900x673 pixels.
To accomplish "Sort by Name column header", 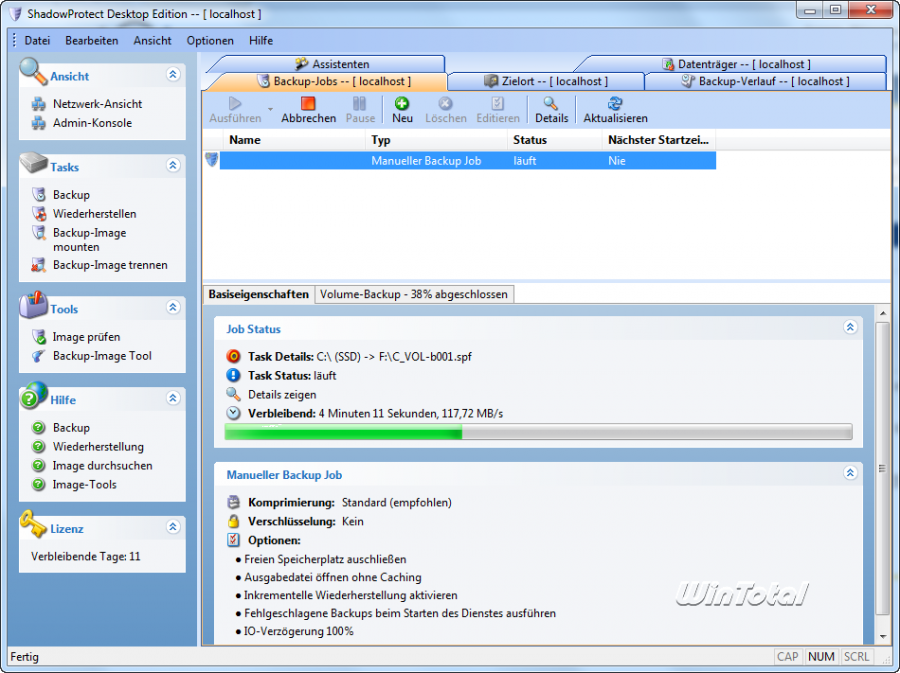I will click(x=293, y=140).
